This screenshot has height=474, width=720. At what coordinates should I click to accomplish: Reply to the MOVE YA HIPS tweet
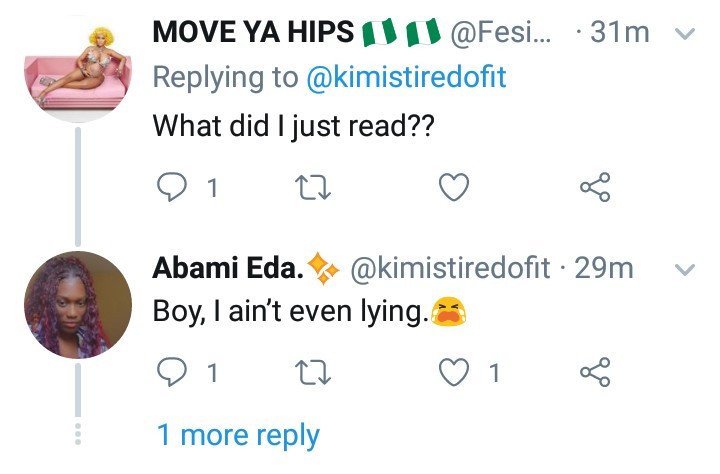[x=172, y=187]
